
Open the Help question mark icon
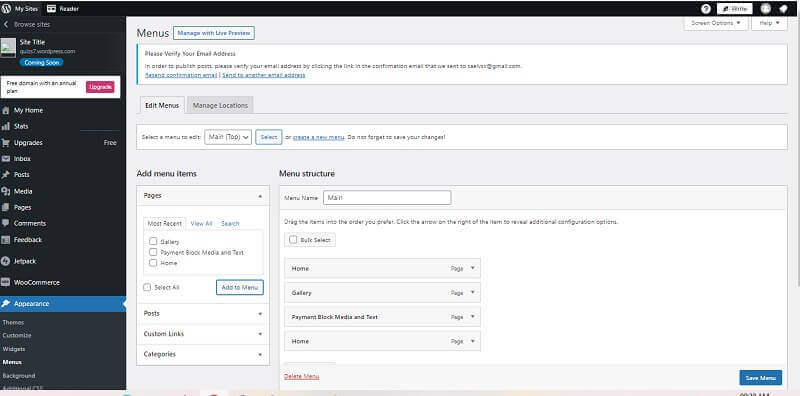coord(706,9)
